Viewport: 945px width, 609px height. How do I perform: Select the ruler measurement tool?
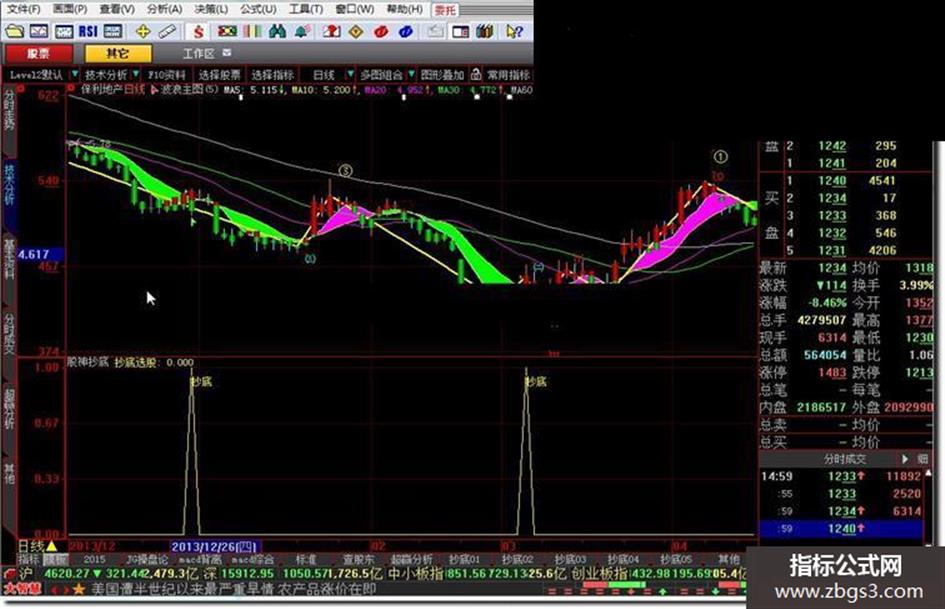(x=167, y=31)
